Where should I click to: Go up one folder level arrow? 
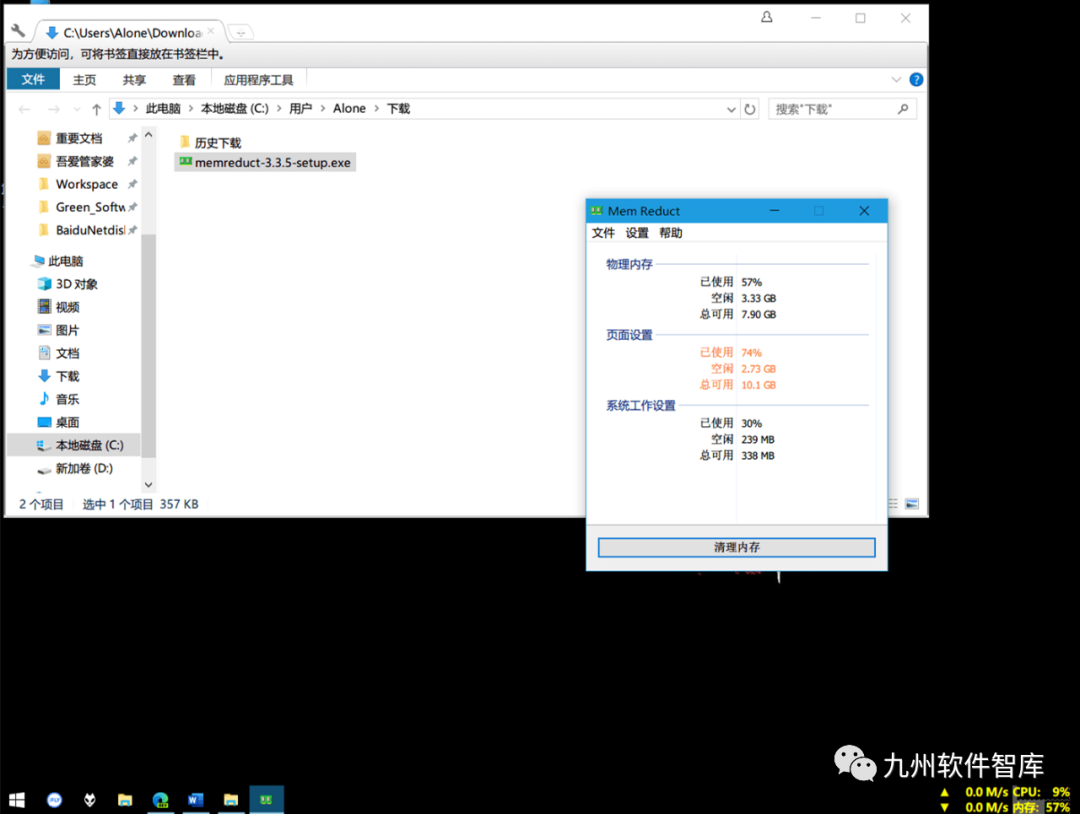click(97, 109)
